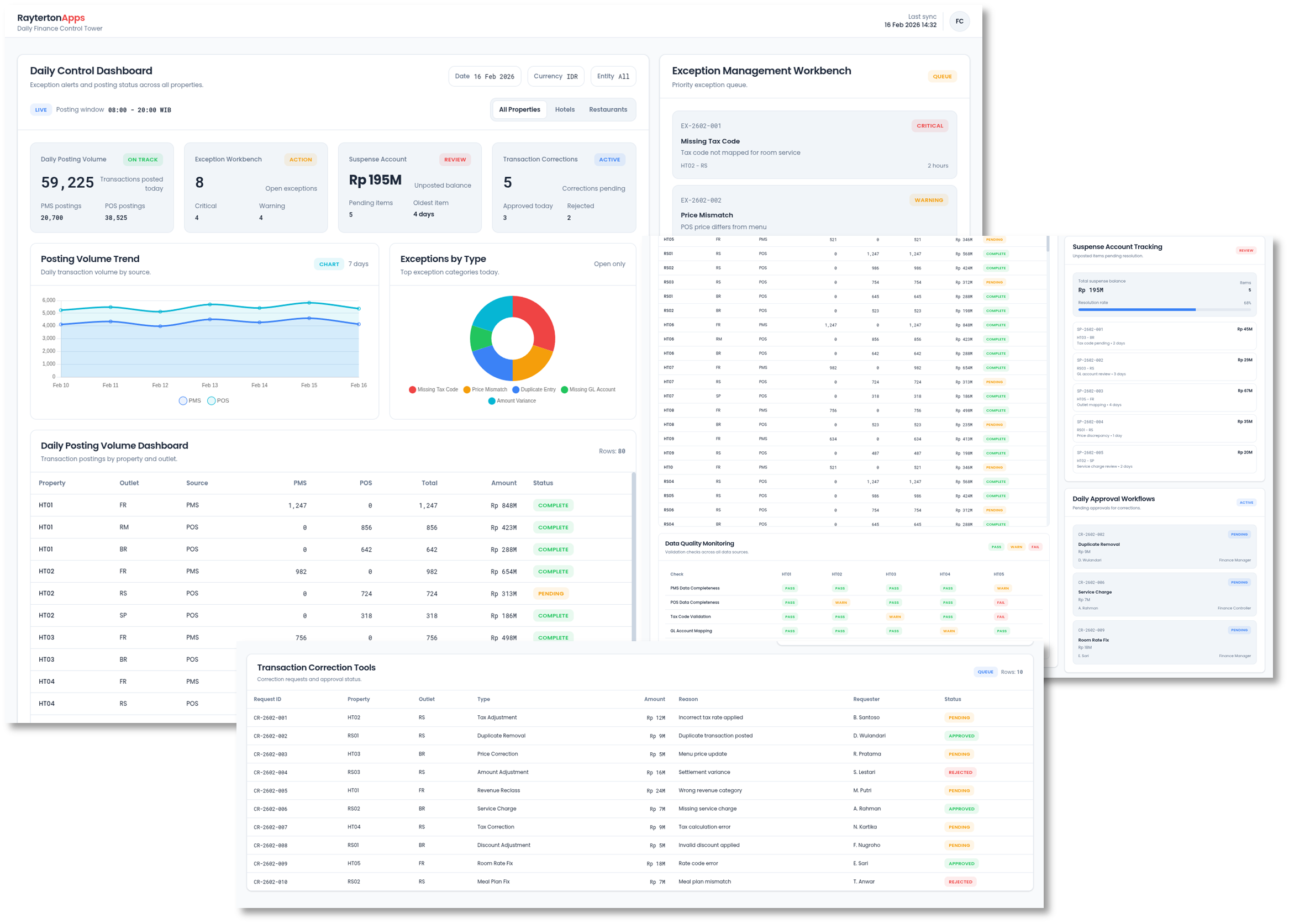Click the suspense resolution rate progress bar
The image size is (1289, 924).
coord(1164,310)
